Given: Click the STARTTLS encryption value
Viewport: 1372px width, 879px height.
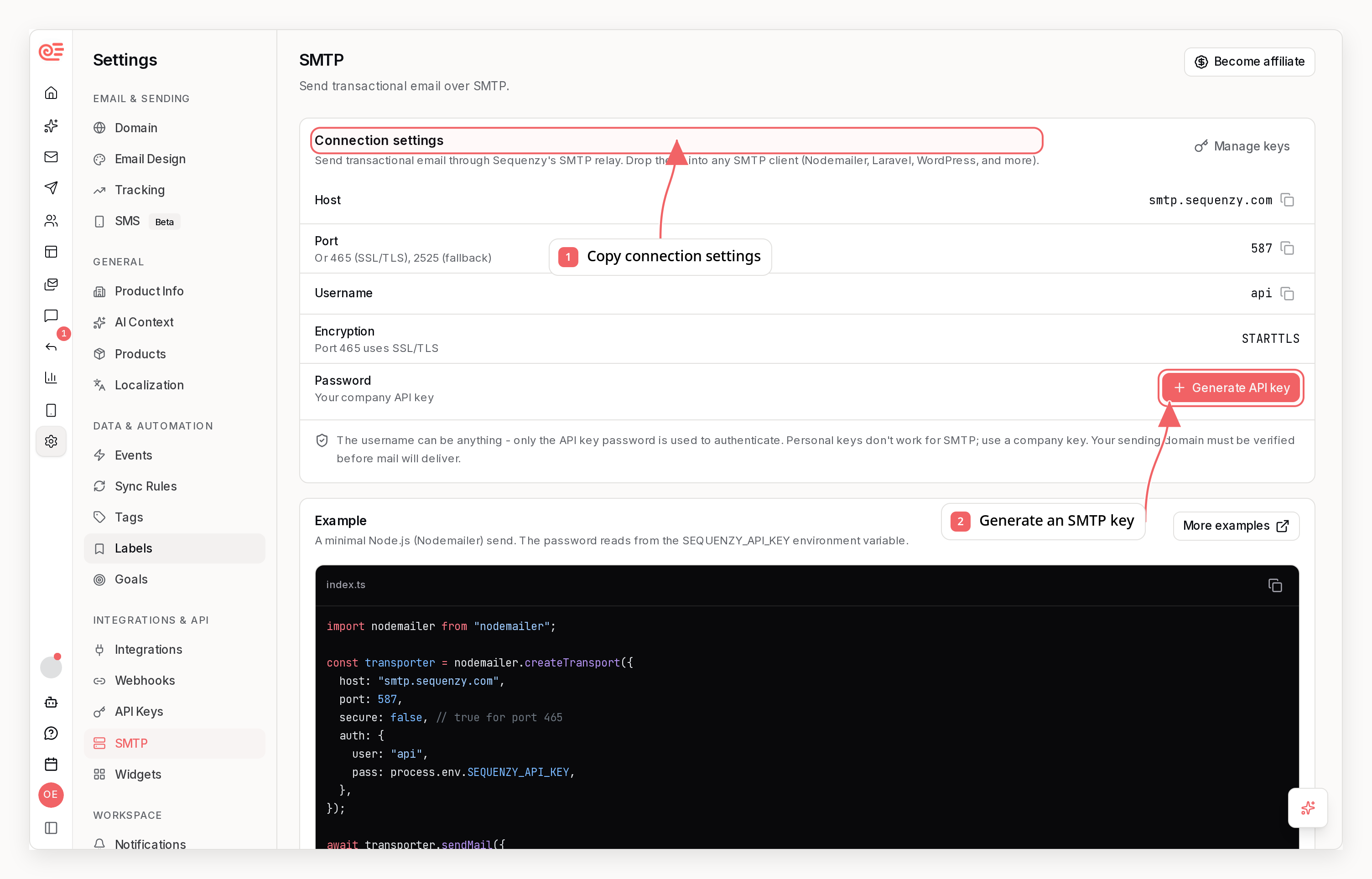Looking at the screenshot, I should point(1270,338).
